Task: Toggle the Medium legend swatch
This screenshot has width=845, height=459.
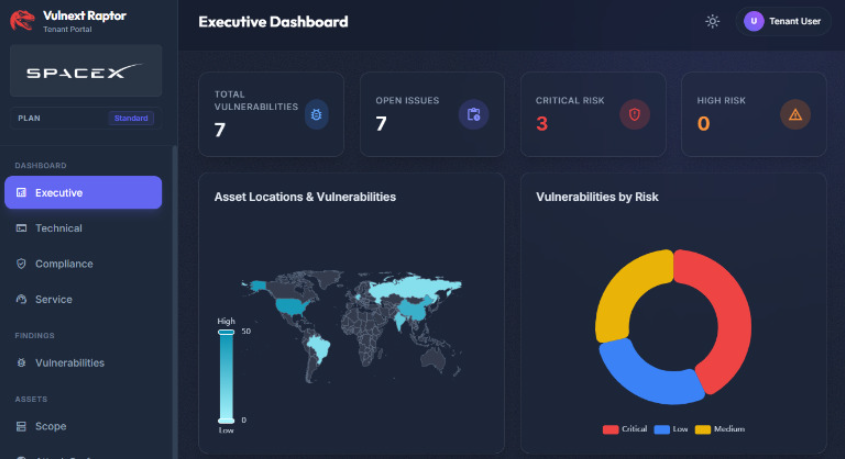Action: pyautogui.click(x=703, y=429)
